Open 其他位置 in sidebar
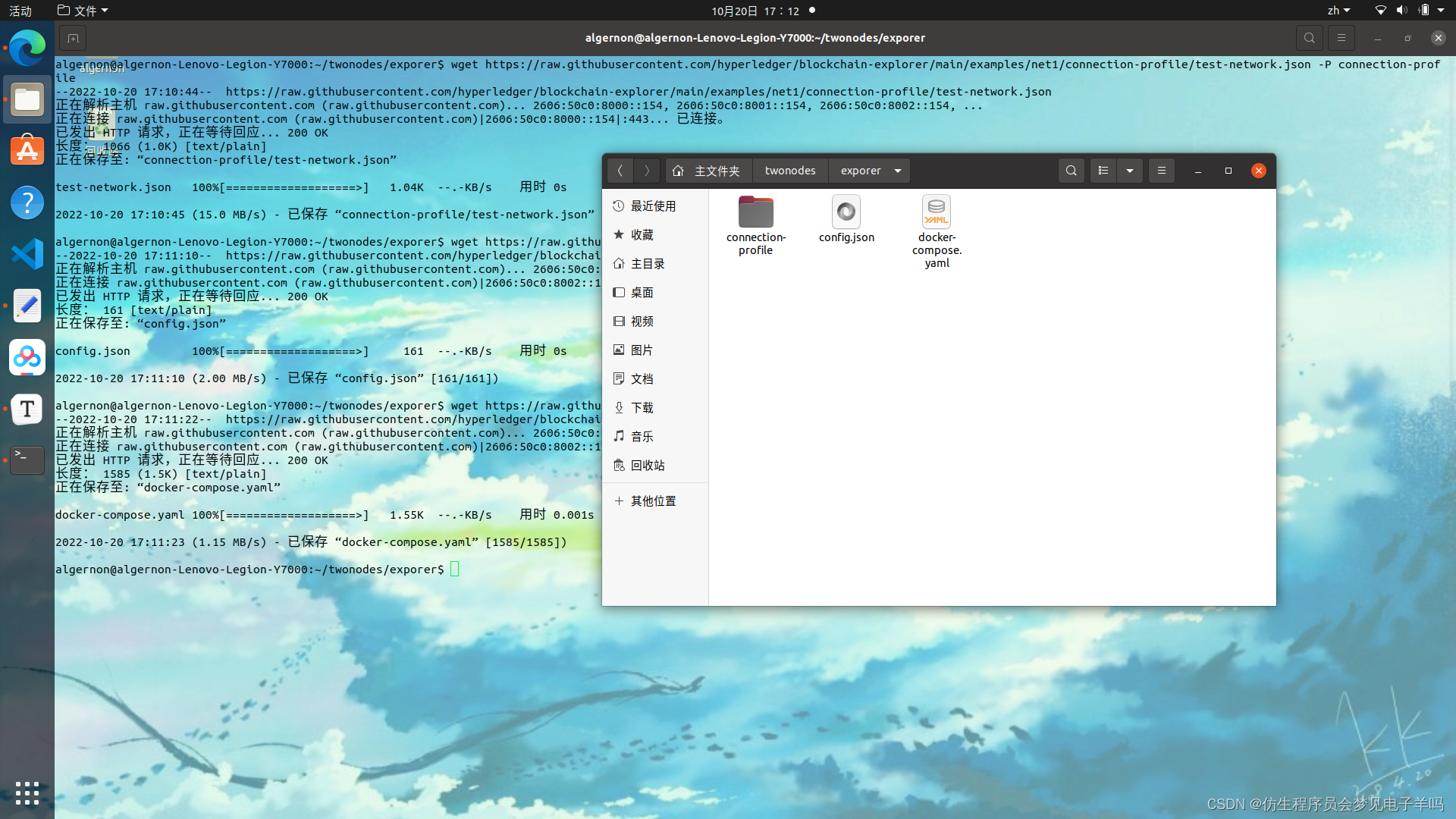 coord(652,501)
